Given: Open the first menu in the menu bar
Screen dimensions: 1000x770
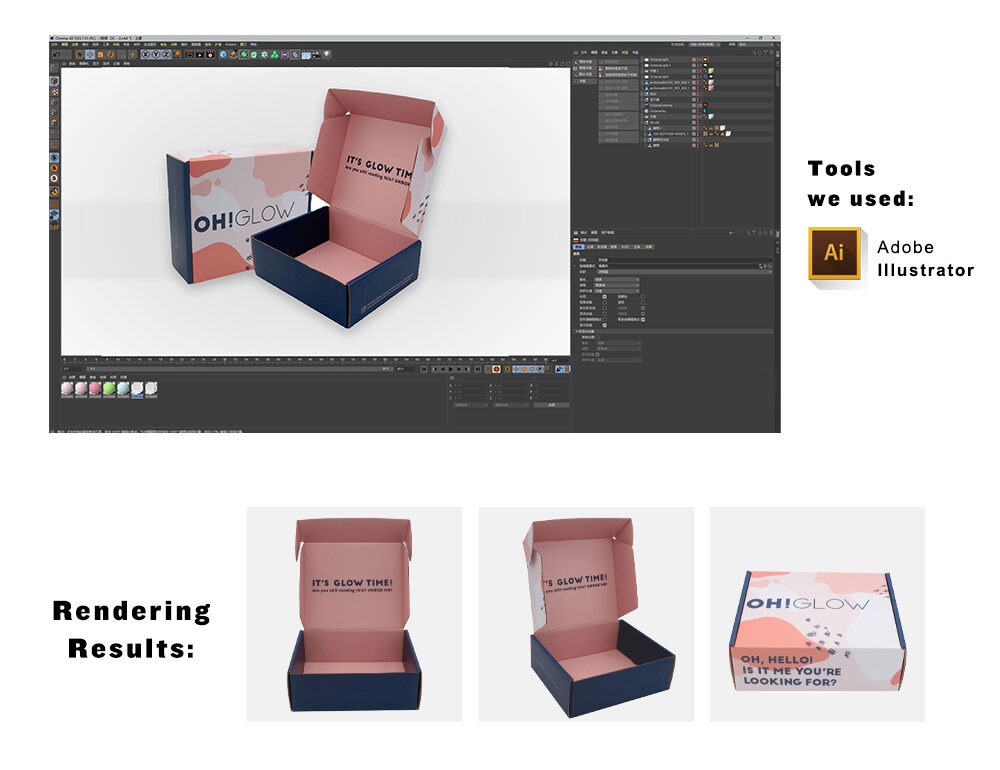Looking at the screenshot, I should tap(55, 45).
